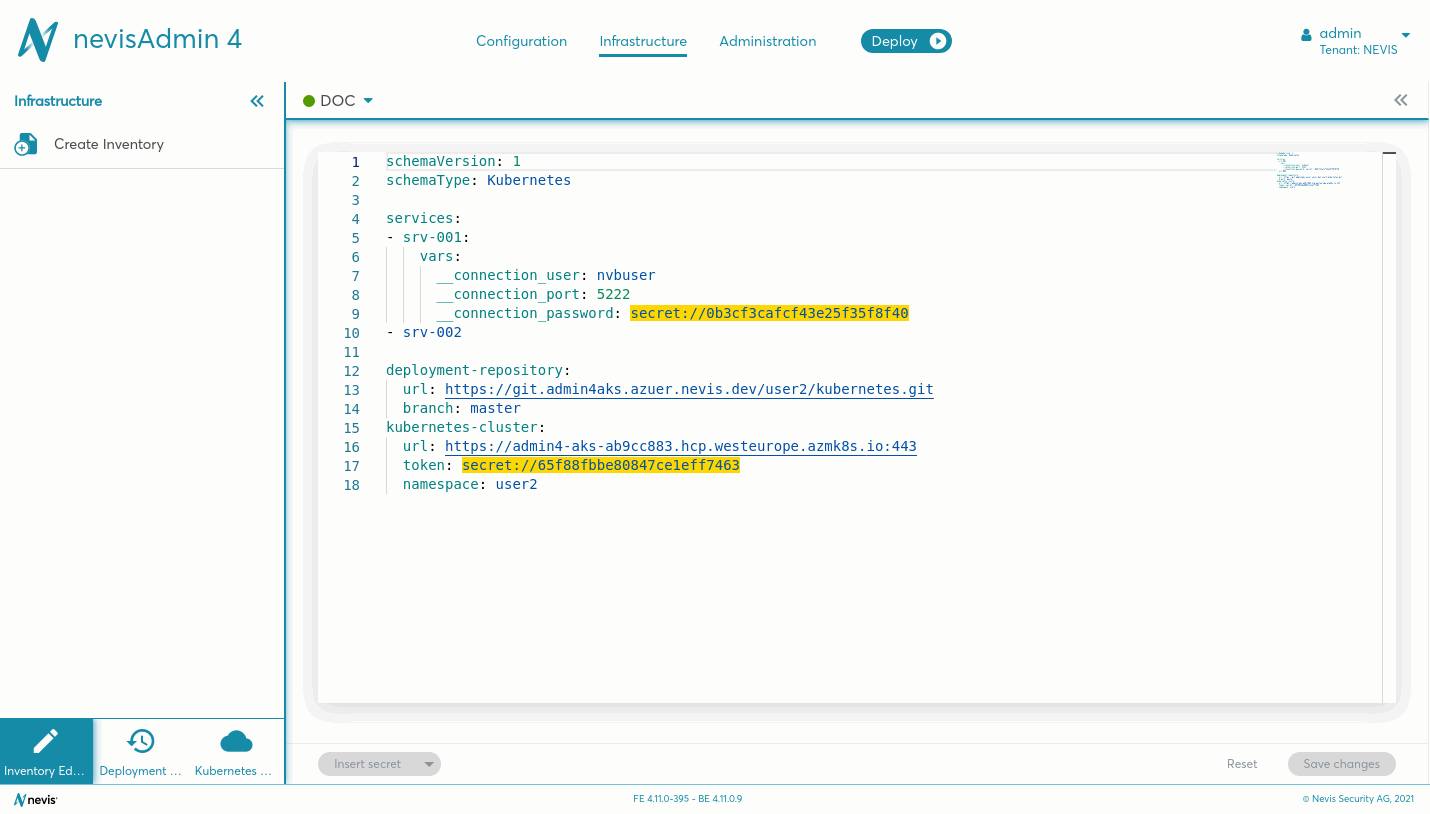The width and height of the screenshot is (1430, 814).
Task: Go to the Administration tab
Action: [767, 41]
